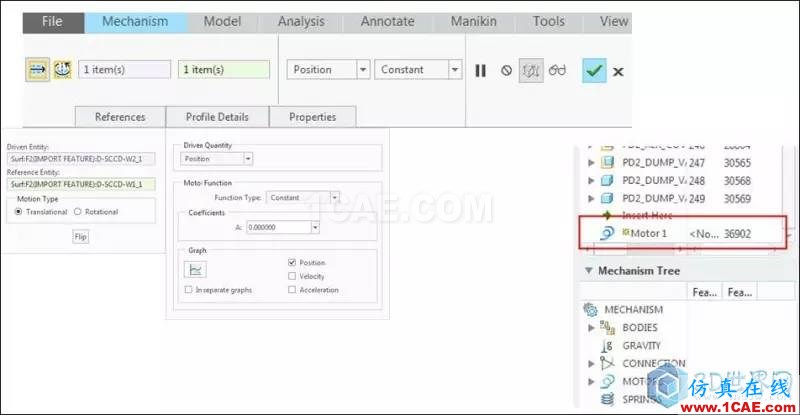This screenshot has height=415, width=800.
Task: Click the glasses verify preview icon
Action: coord(557,70)
